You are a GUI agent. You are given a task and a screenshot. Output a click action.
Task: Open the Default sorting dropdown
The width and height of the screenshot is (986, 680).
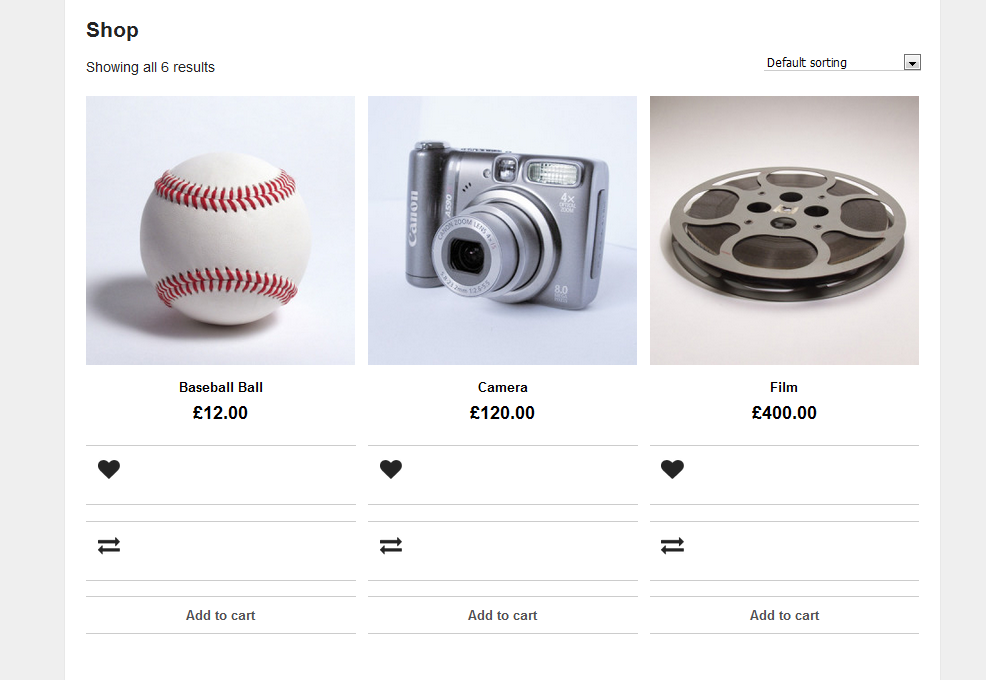[x=835, y=63]
